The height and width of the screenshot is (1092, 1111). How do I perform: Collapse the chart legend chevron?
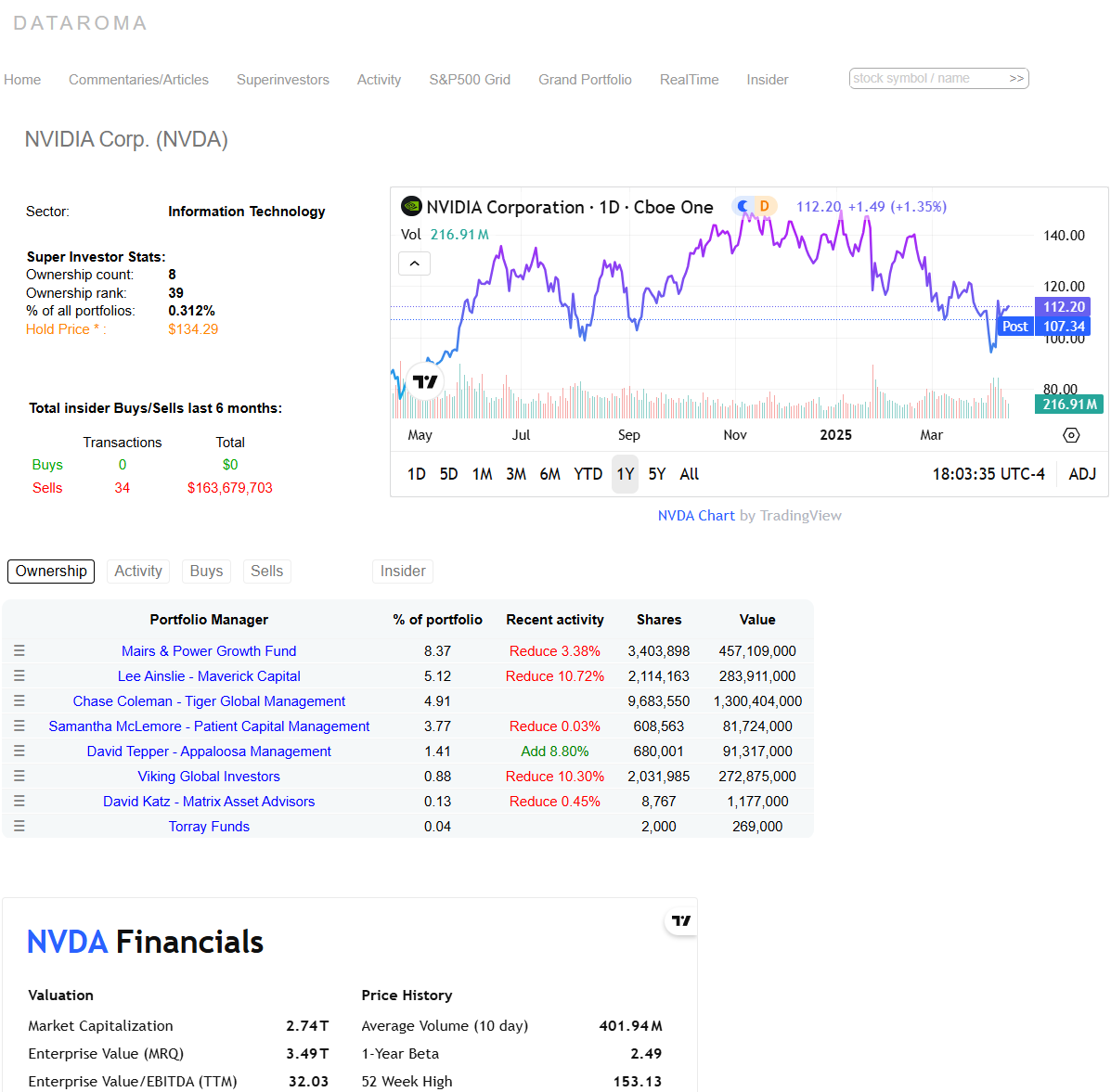coord(415,263)
